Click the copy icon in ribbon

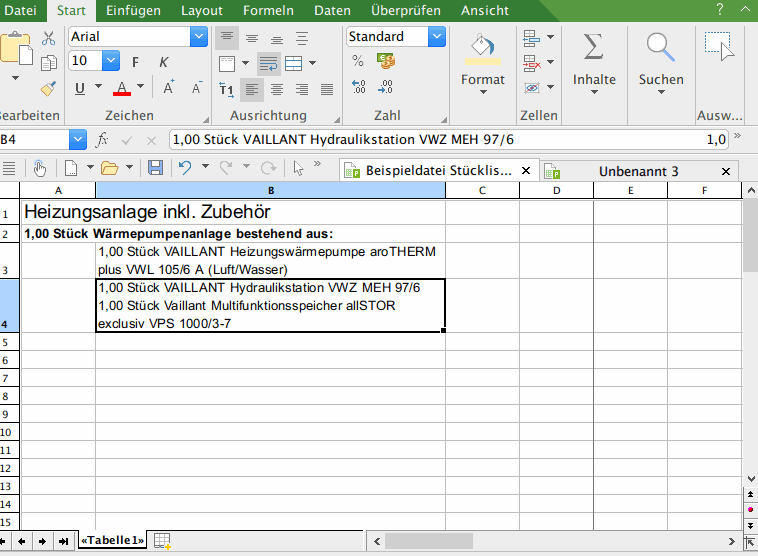tap(48, 63)
